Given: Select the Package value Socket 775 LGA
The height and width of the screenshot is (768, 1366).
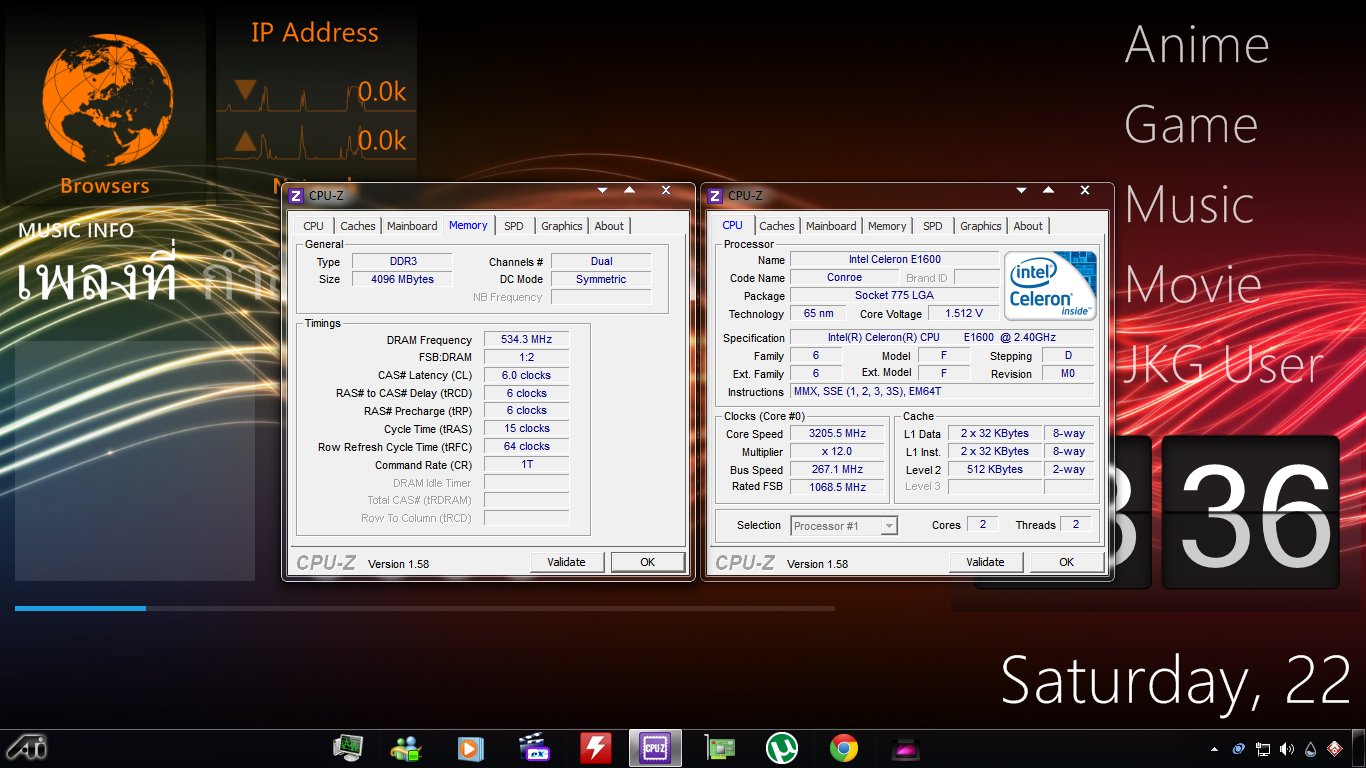Looking at the screenshot, I should [x=895, y=296].
